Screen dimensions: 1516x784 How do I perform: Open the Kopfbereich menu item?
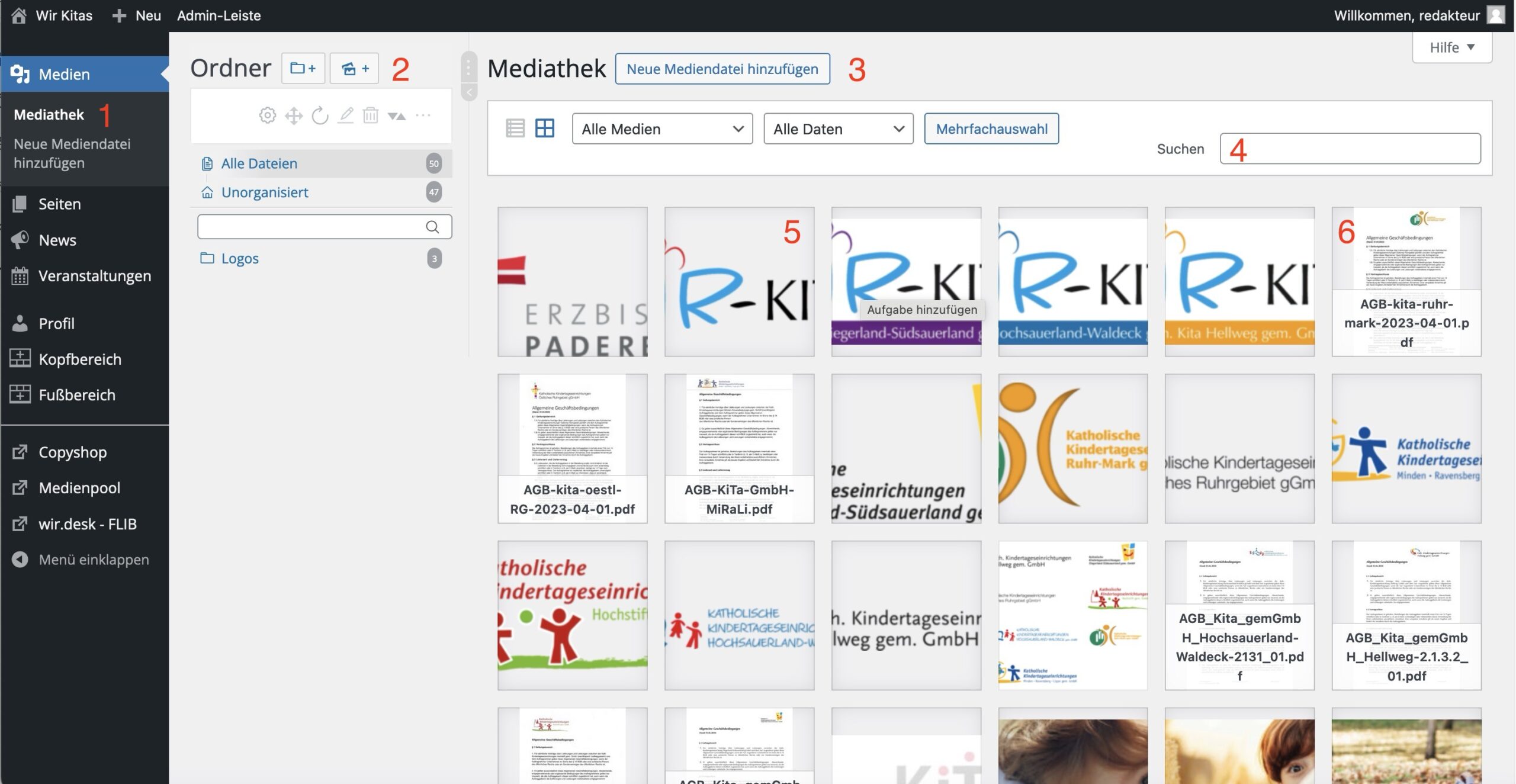(x=80, y=359)
